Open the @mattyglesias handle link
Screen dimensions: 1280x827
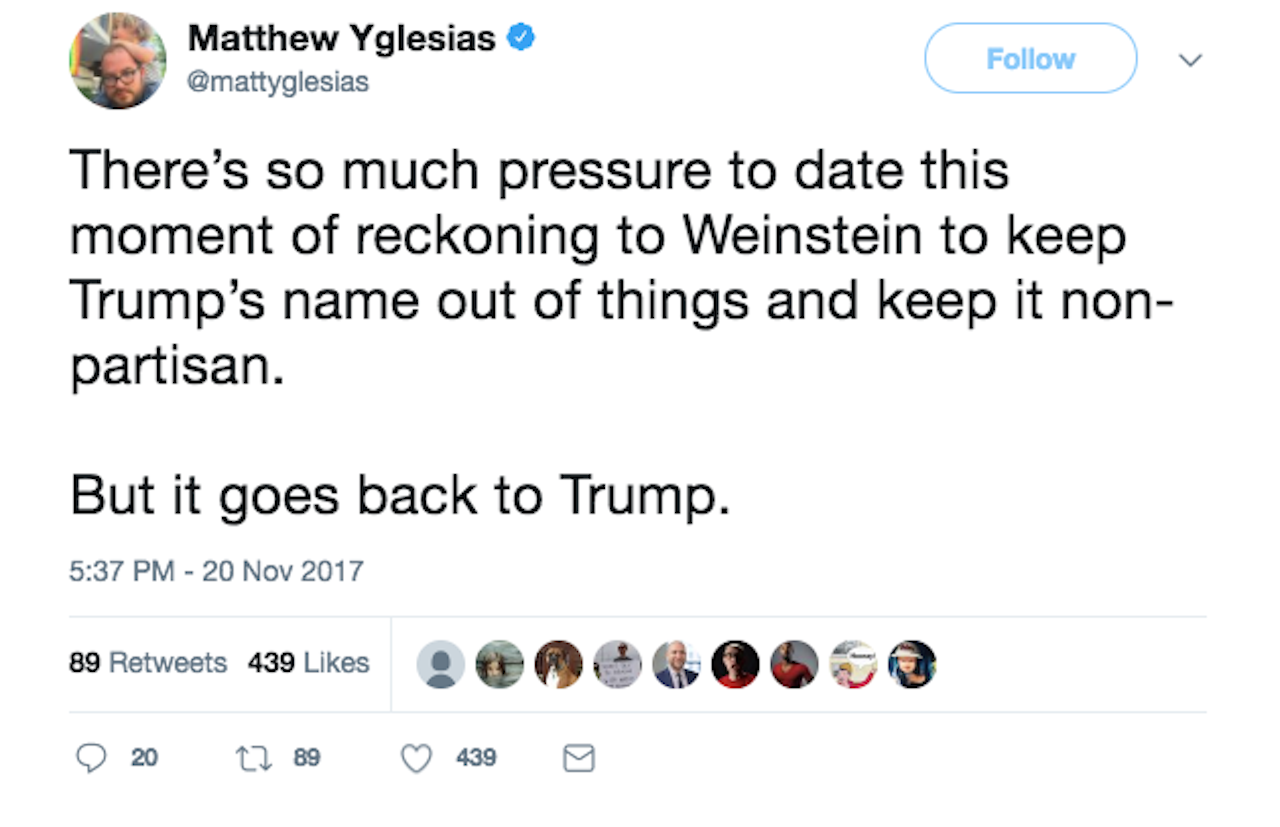278,82
